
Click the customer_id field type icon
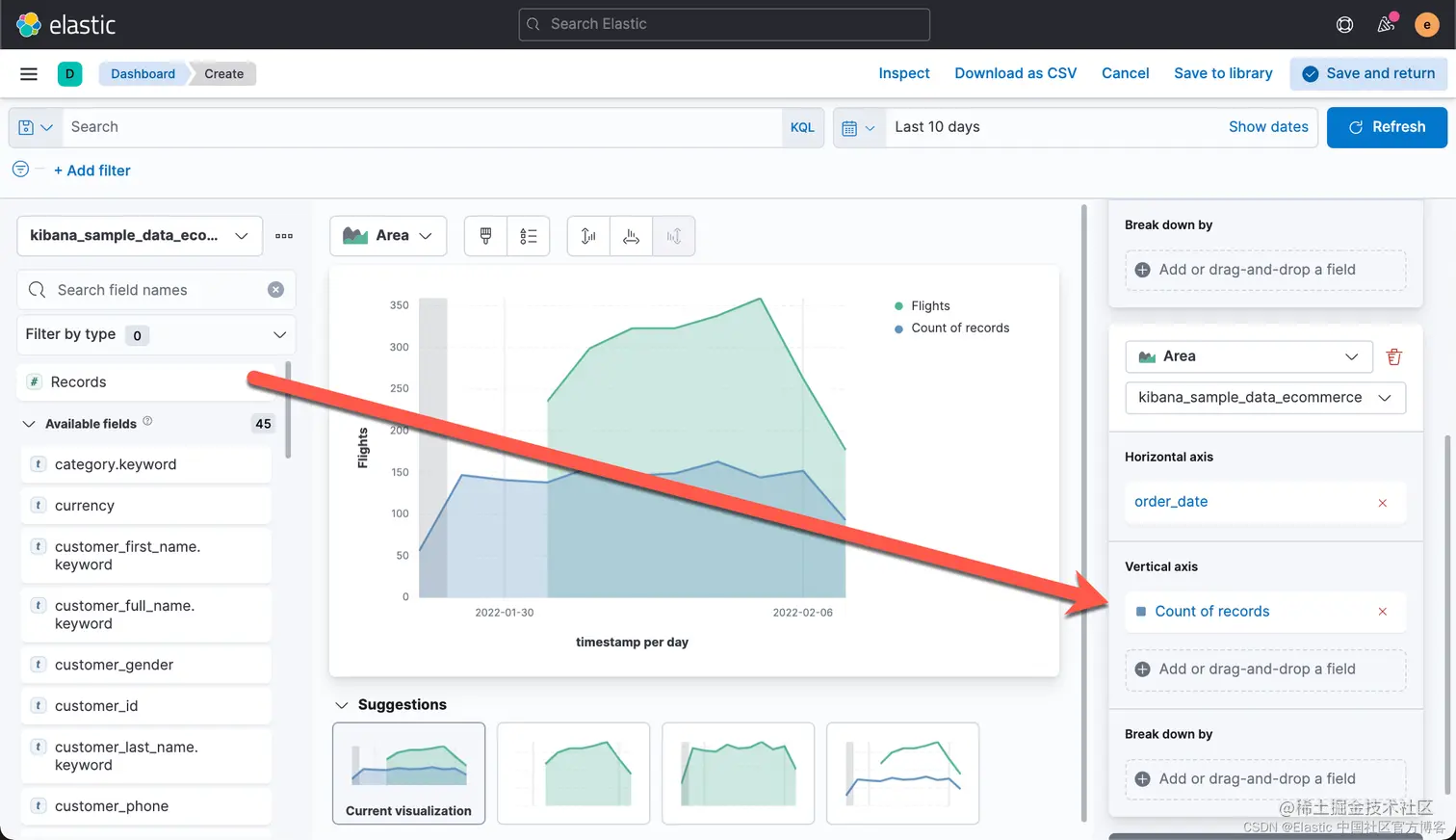(x=39, y=706)
